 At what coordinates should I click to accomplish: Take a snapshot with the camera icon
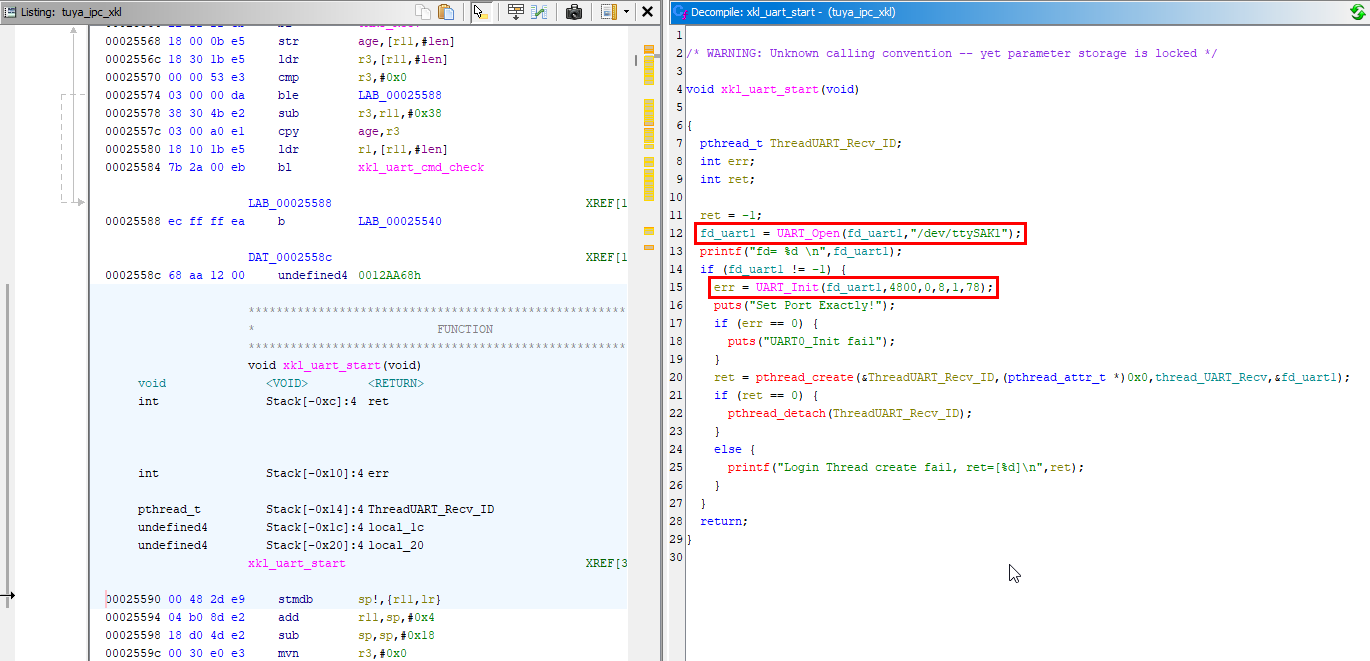tap(574, 12)
